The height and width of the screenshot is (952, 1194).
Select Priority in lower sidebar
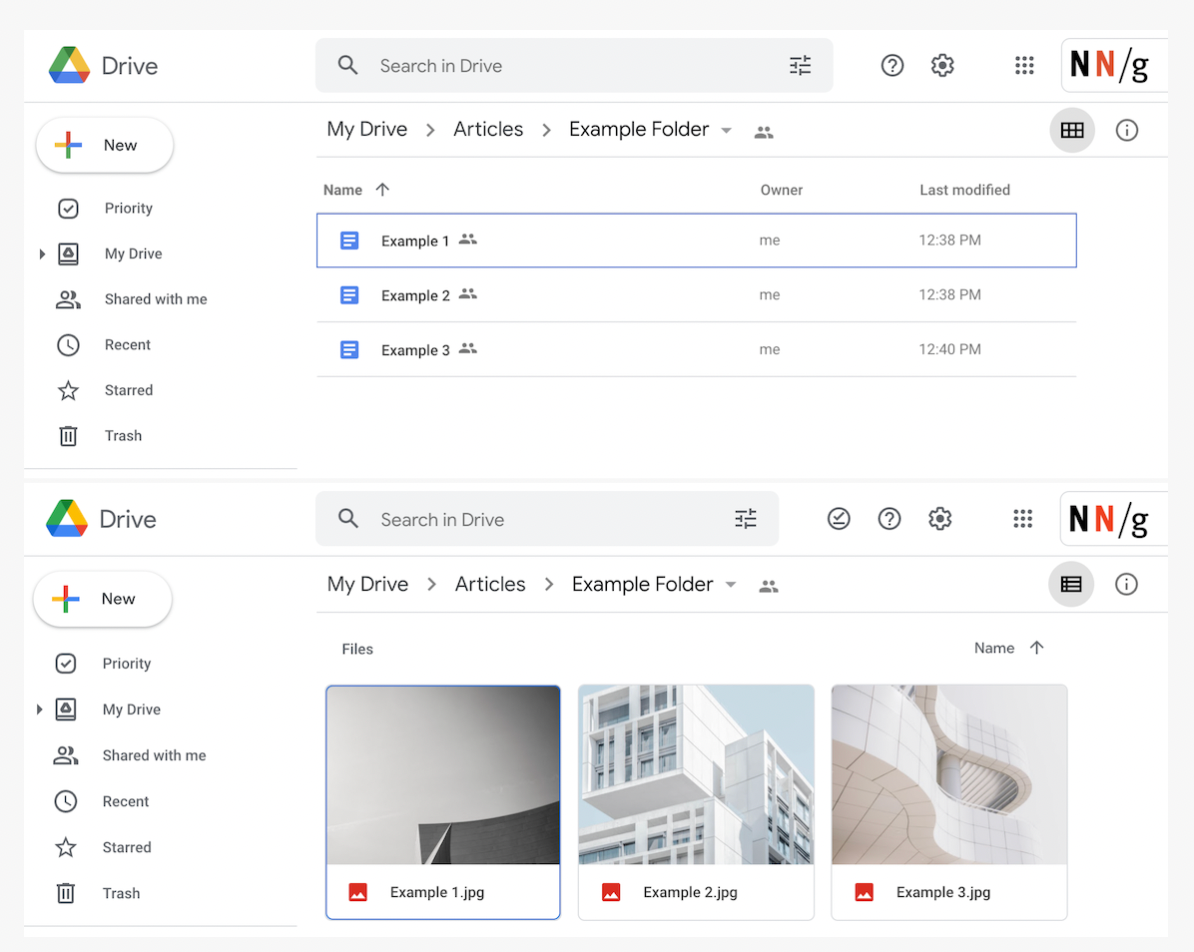click(126, 663)
